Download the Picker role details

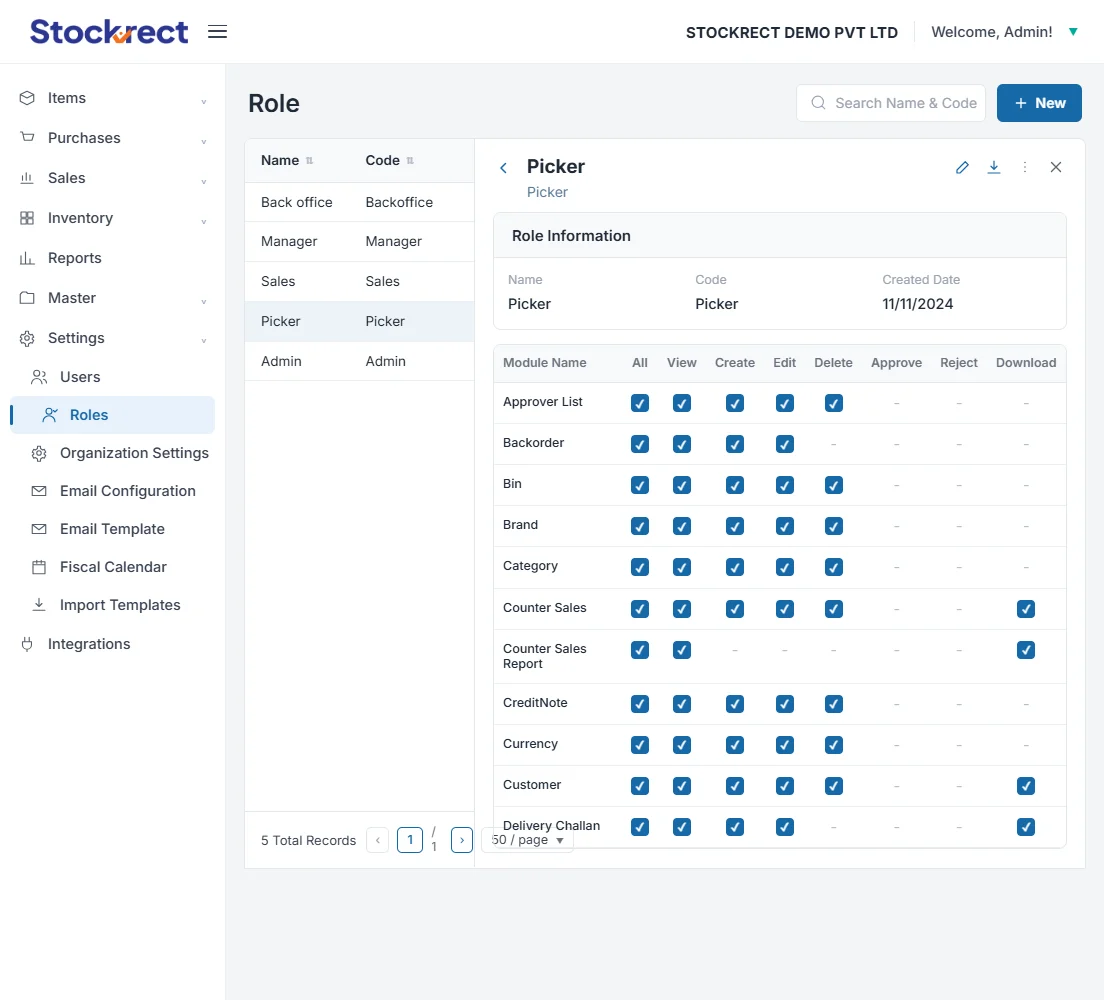(x=993, y=167)
